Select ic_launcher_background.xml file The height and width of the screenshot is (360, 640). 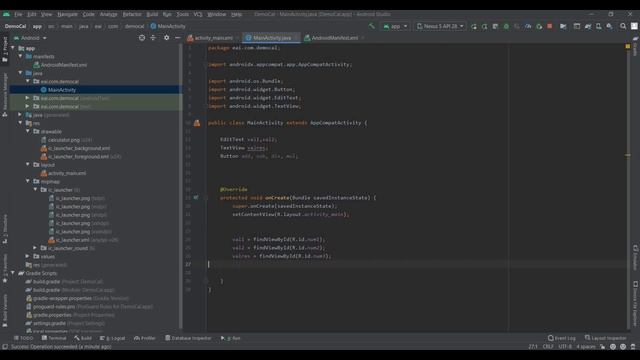[x=79, y=148]
